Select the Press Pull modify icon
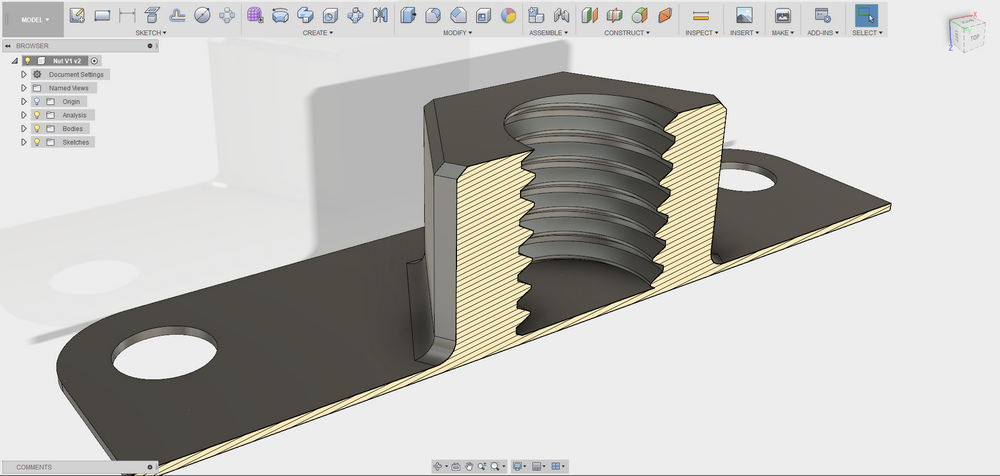The image size is (1000, 476). tap(408, 15)
